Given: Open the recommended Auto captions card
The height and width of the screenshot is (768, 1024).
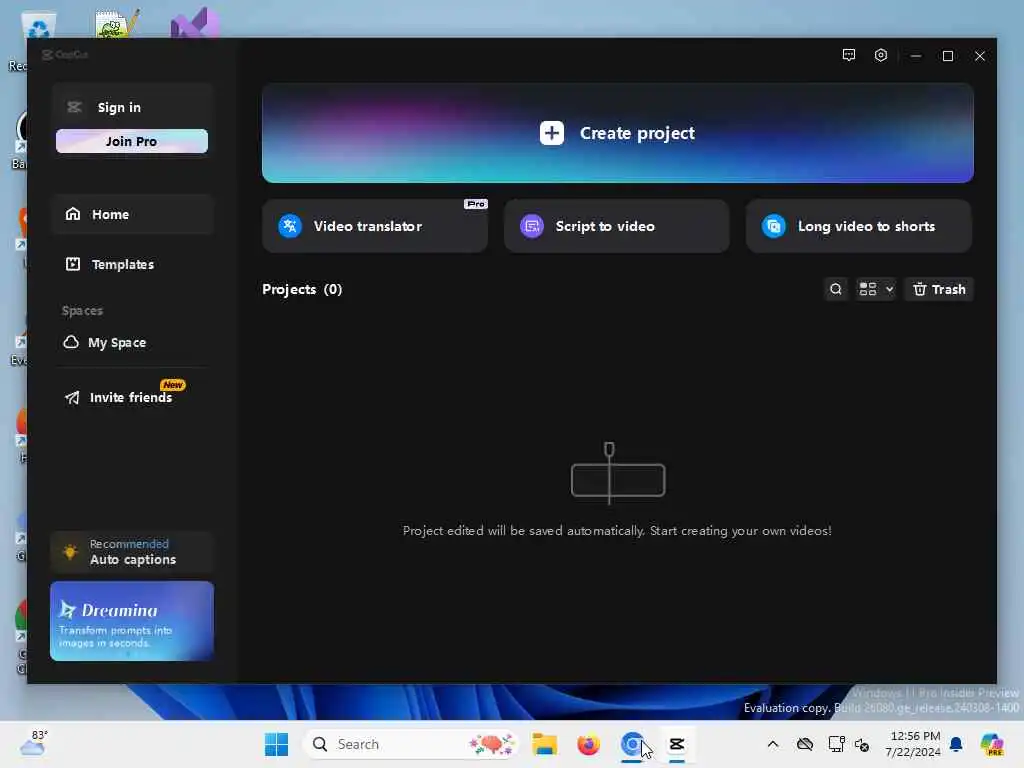Looking at the screenshot, I should point(132,552).
